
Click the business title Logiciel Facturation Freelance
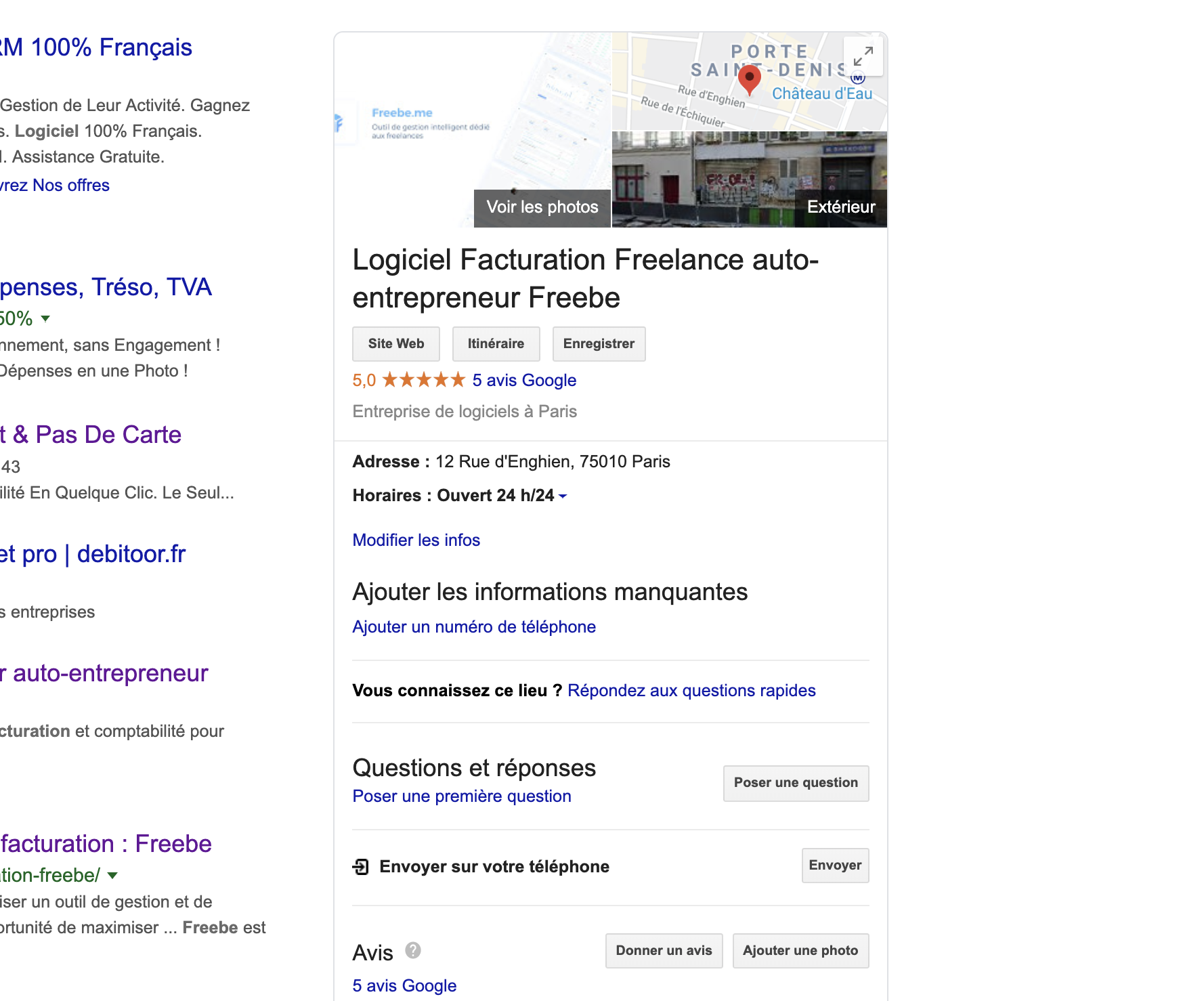(x=586, y=279)
